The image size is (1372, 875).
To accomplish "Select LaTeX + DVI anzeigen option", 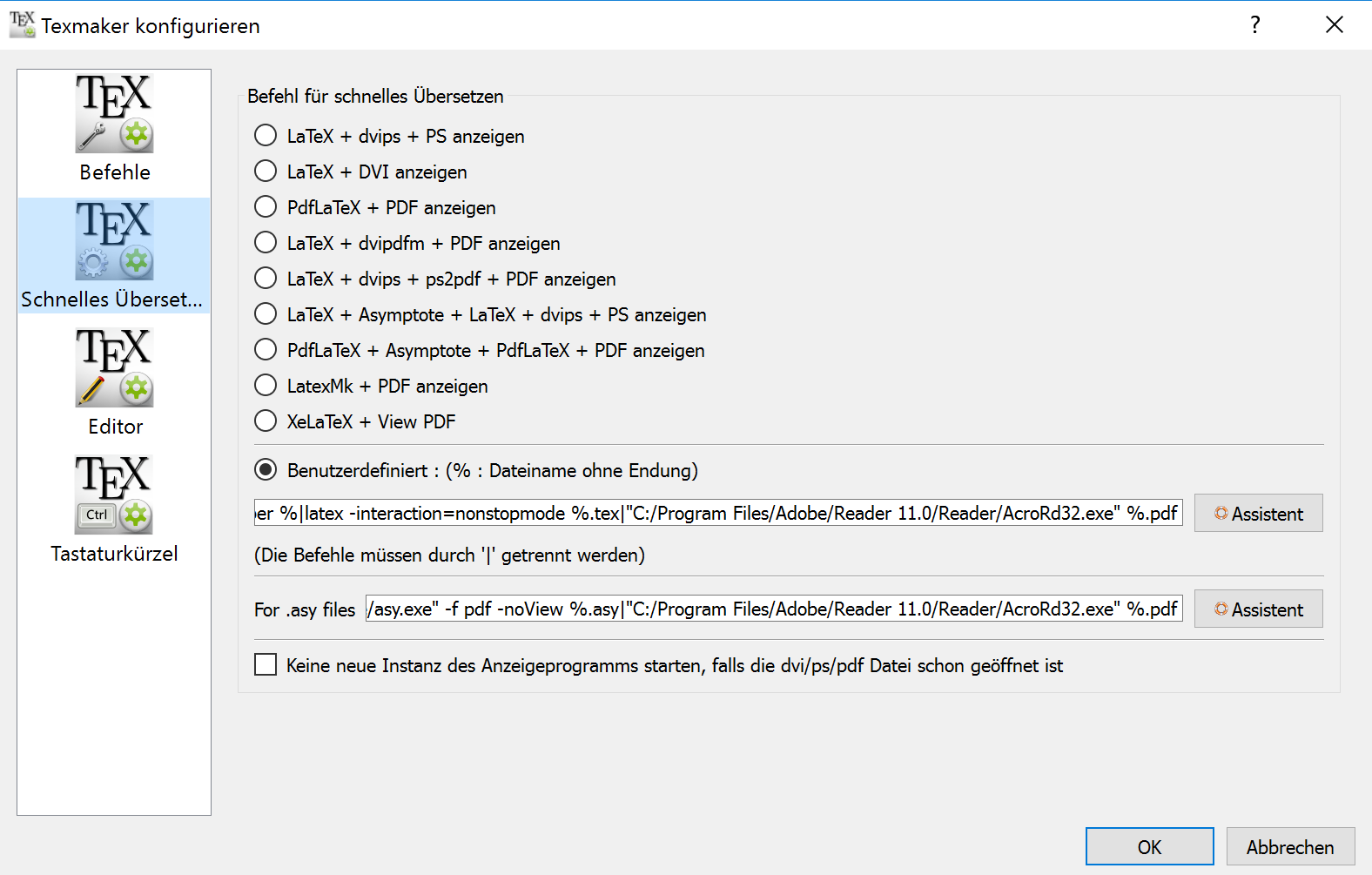I will [266, 172].
